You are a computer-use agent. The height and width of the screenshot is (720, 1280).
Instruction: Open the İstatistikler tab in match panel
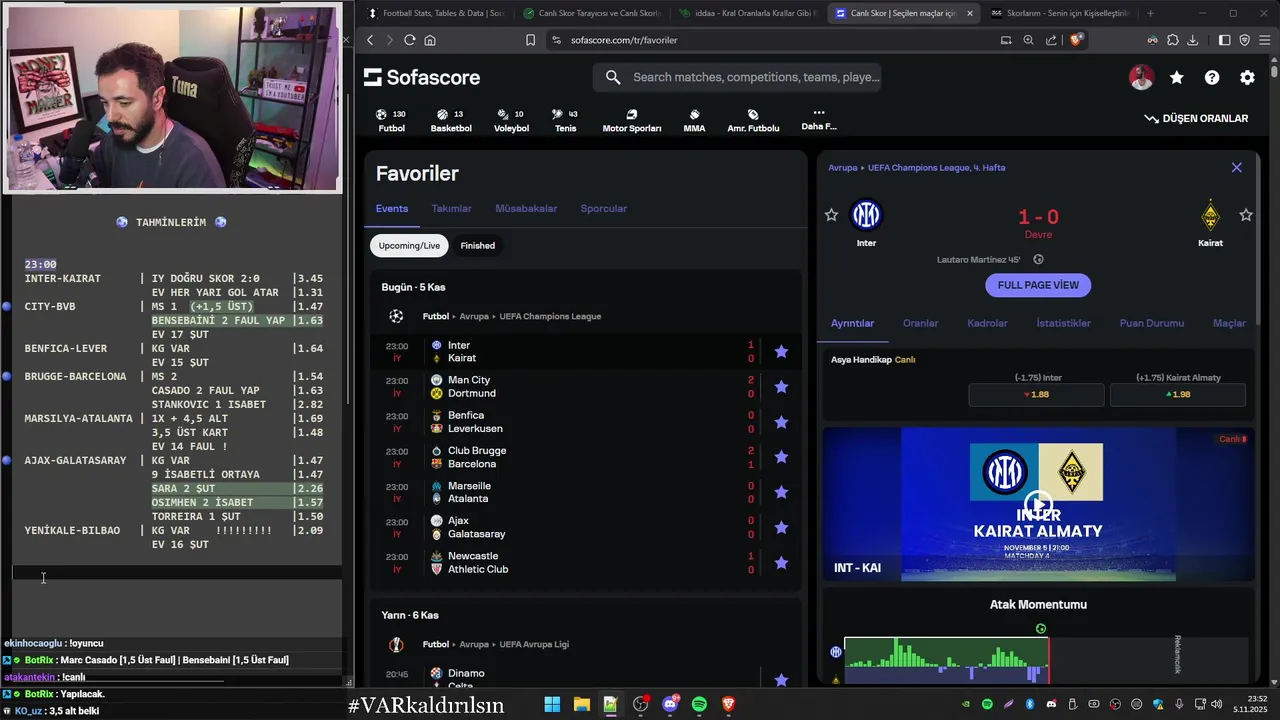(x=1064, y=323)
